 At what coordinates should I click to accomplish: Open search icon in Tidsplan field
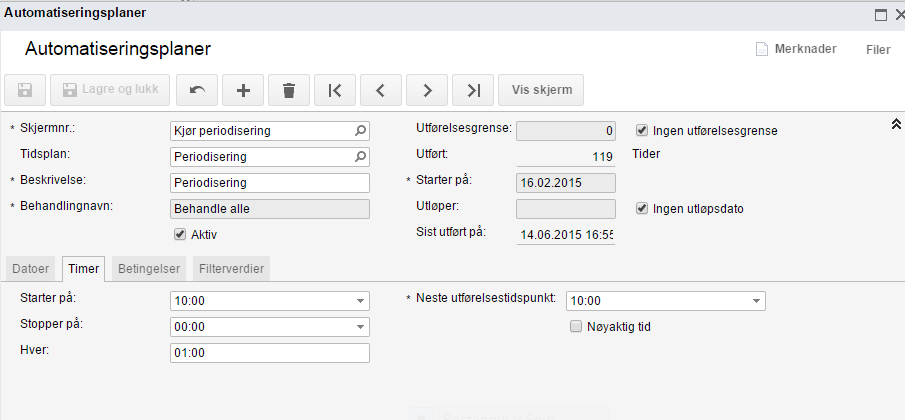(360, 157)
